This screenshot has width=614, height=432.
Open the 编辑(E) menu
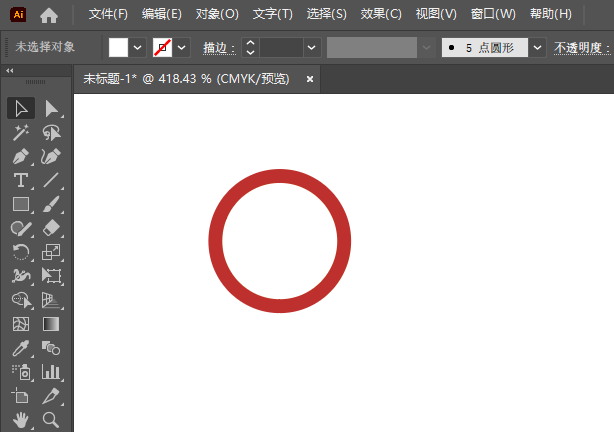(162, 14)
